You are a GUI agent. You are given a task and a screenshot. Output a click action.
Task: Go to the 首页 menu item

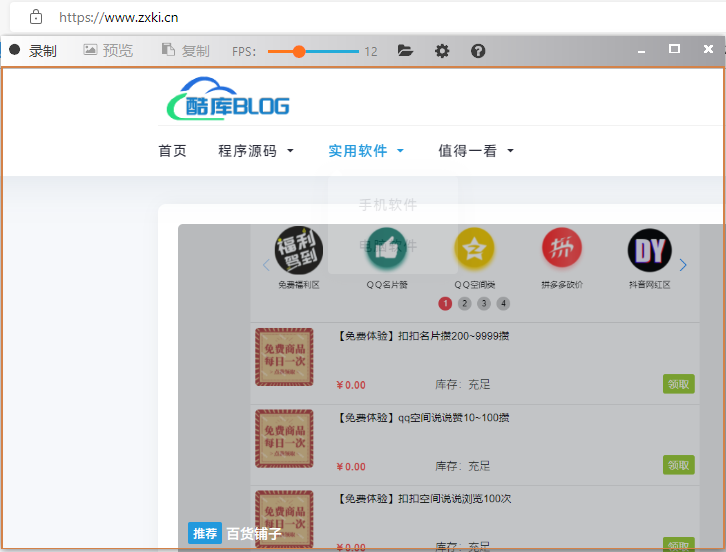tap(172, 151)
